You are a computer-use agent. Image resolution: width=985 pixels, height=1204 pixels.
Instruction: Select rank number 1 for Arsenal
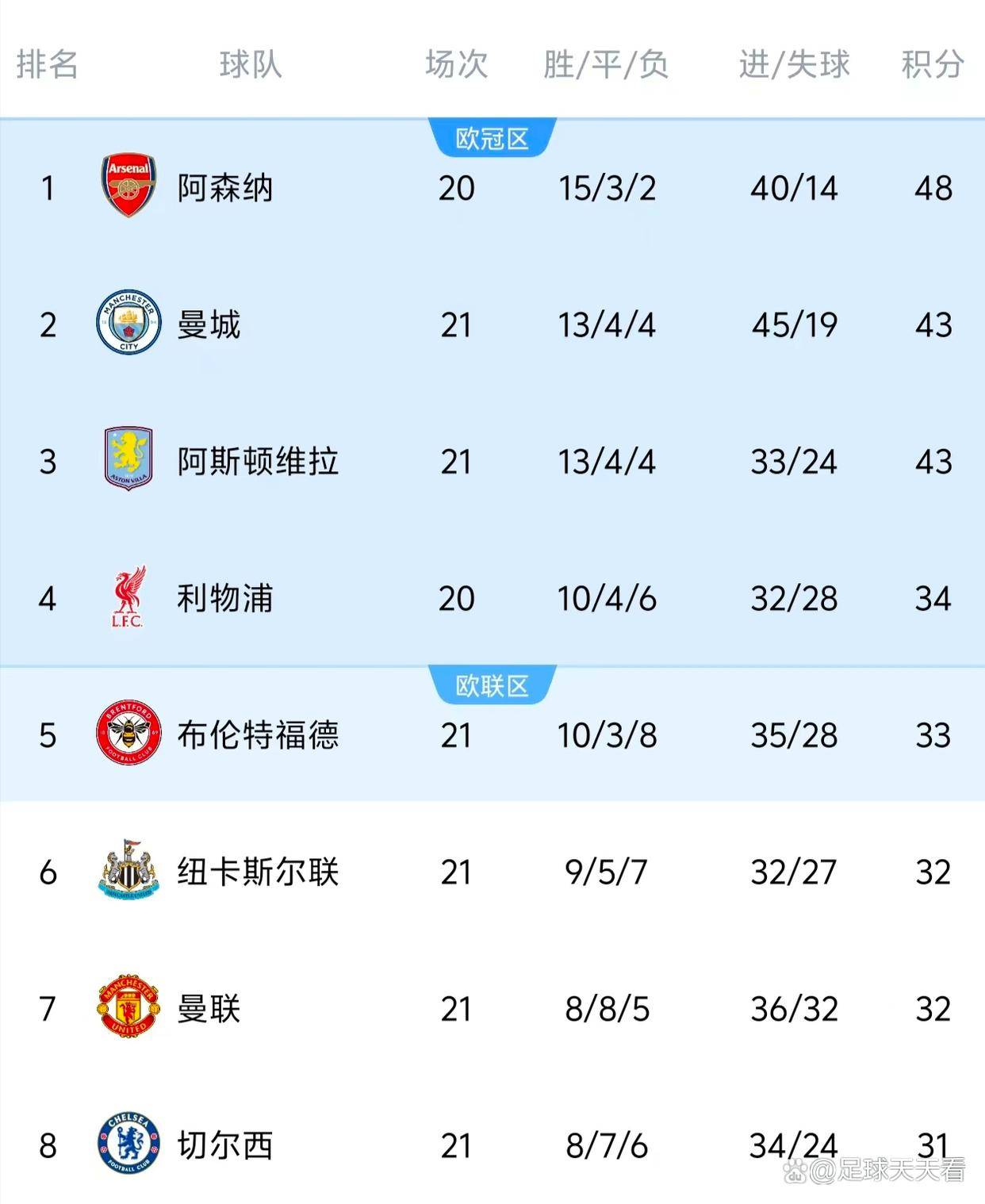tap(49, 187)
